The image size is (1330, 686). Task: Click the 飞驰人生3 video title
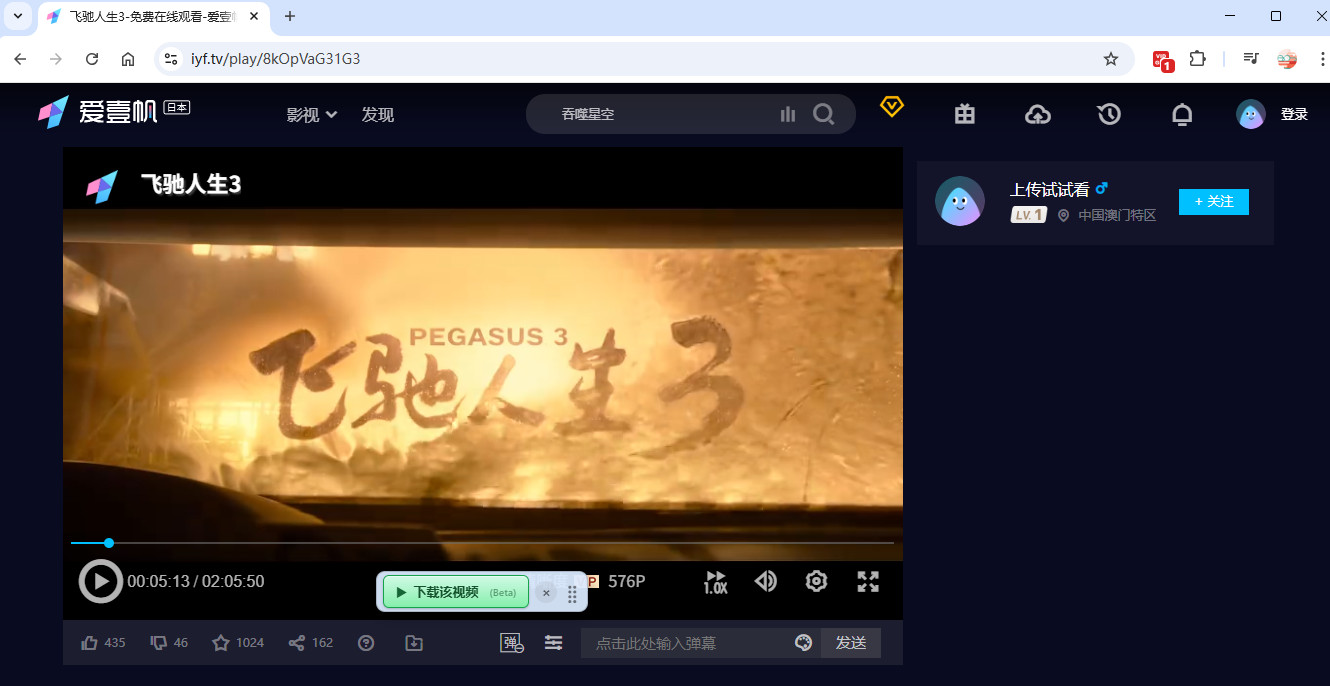[x=191, y=185]
